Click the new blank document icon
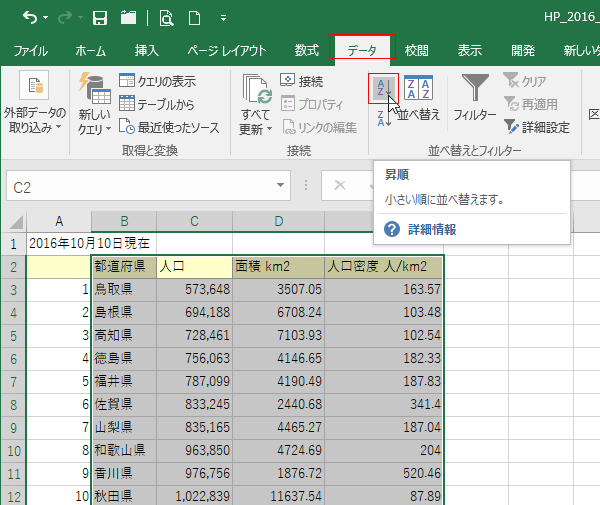 196,17
